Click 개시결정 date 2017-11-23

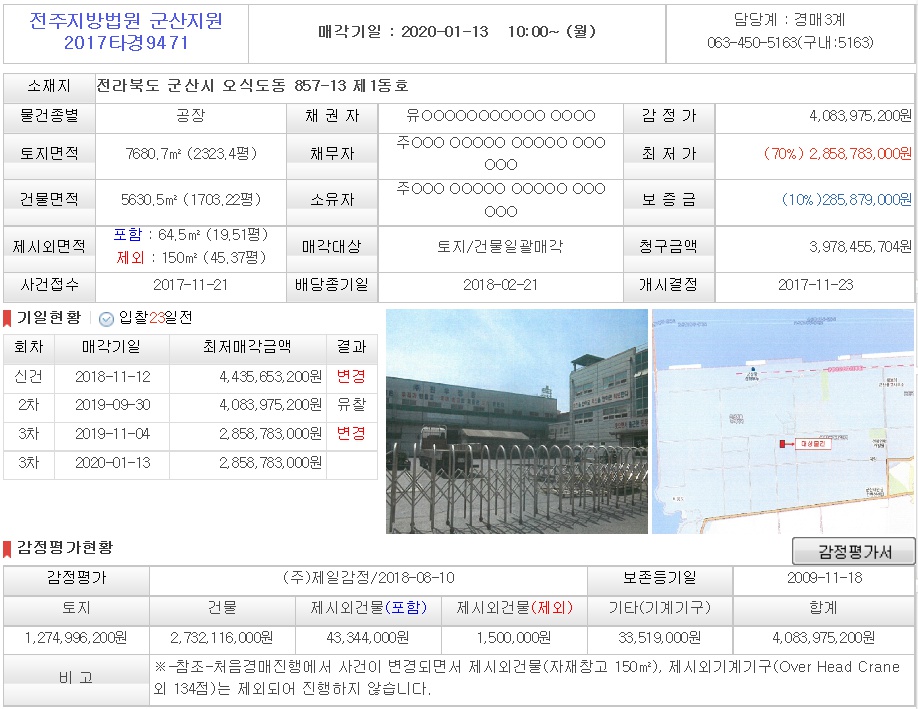point(816,285)
